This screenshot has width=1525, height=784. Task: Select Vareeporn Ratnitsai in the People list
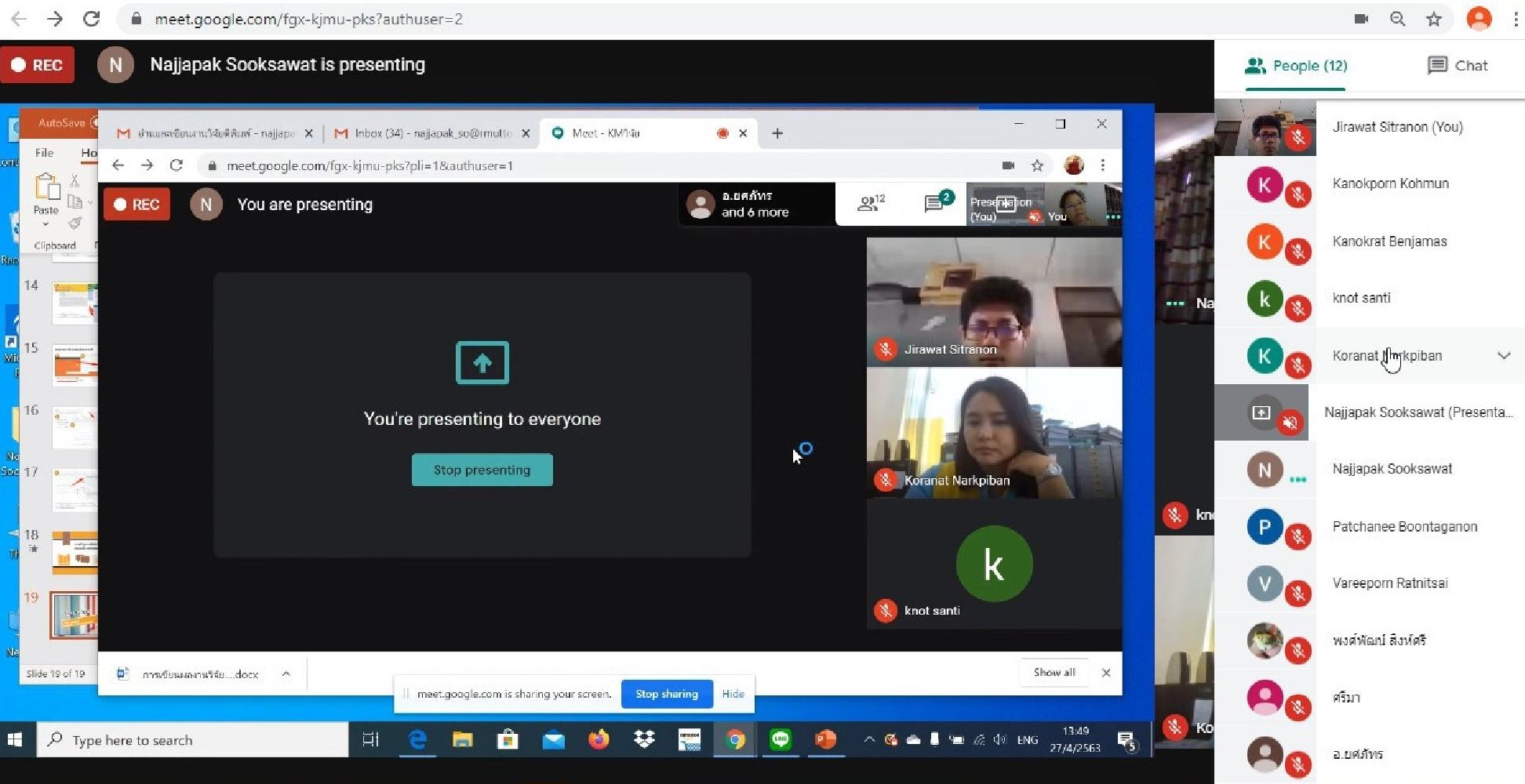(1370, 584)
